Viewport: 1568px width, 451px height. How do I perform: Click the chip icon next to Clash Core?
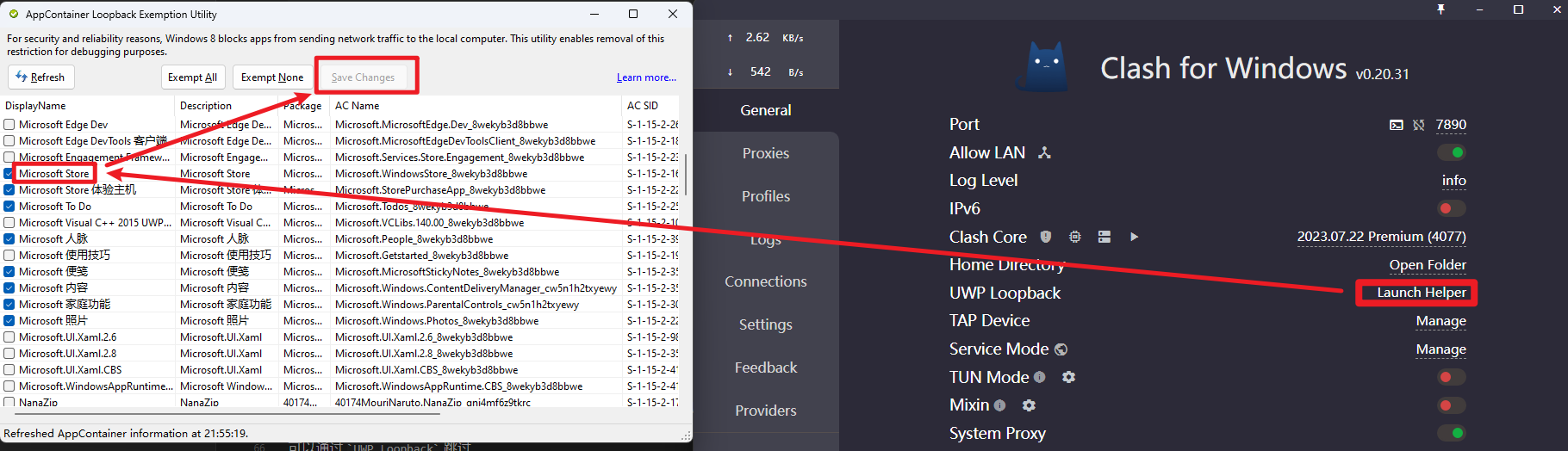click(x=1075, y=237)
